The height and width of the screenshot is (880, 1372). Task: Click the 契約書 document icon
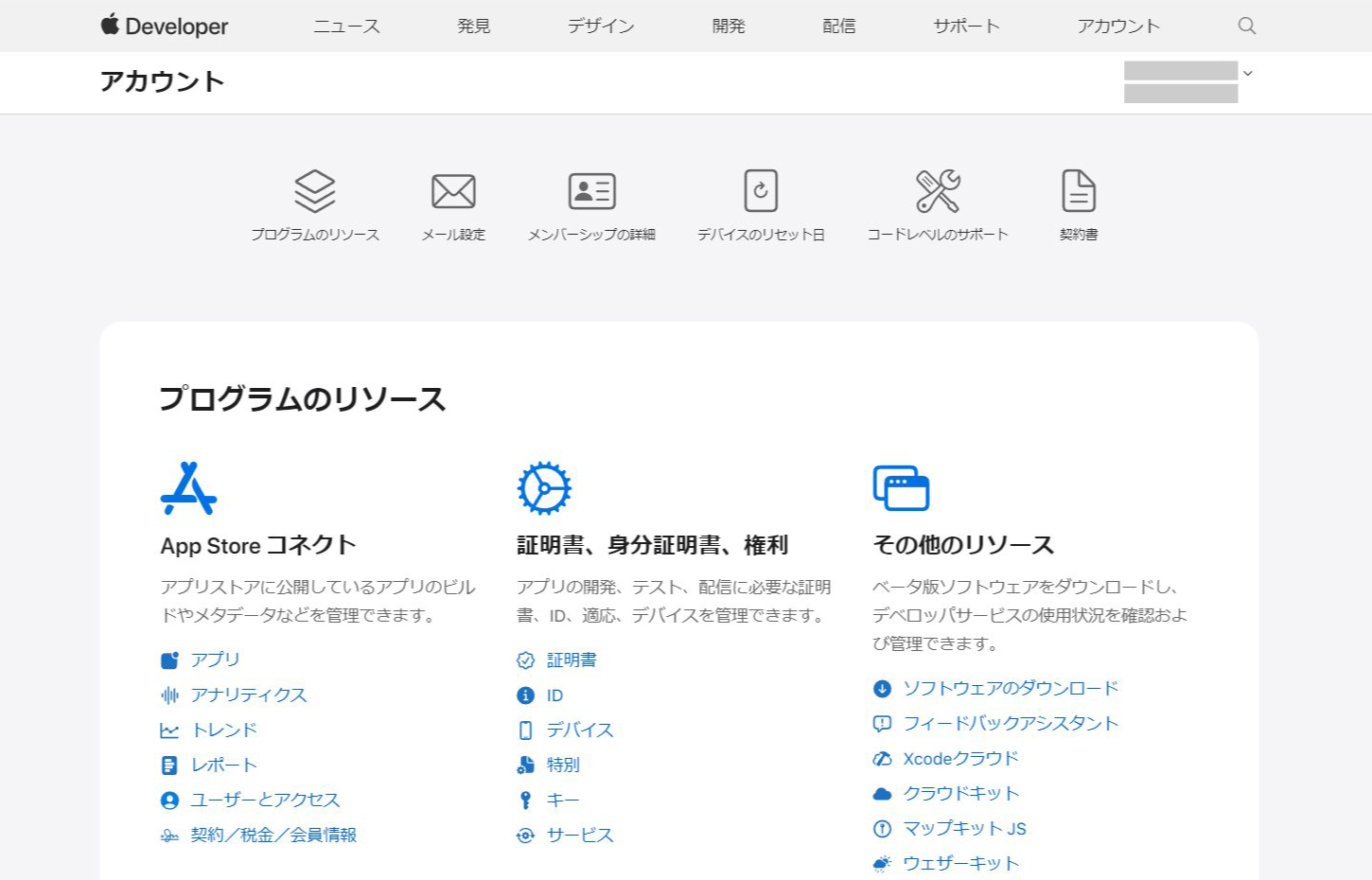pyautogui.click(x=1078, y=191)
